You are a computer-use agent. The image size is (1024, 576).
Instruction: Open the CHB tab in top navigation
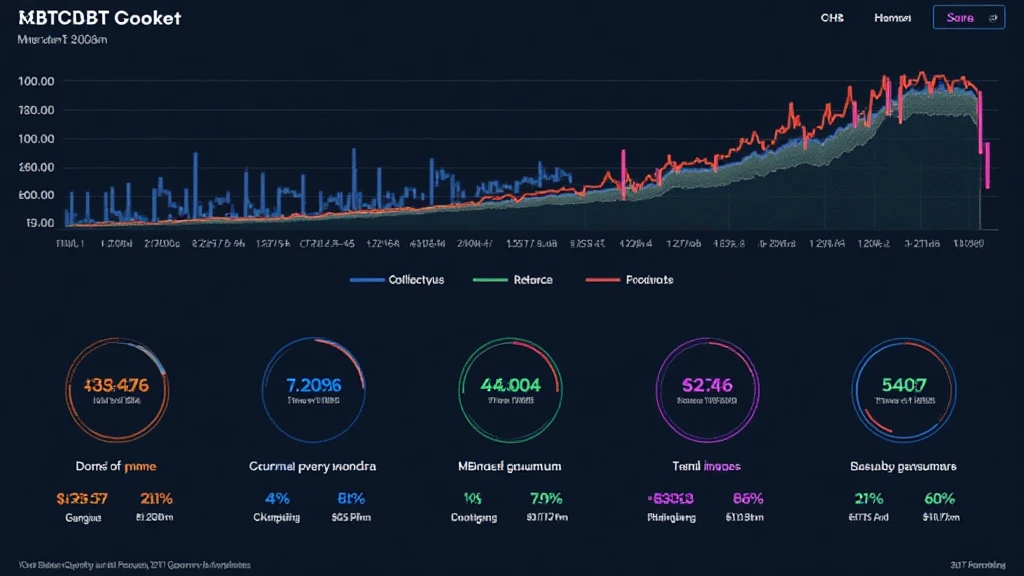[832, 18]
